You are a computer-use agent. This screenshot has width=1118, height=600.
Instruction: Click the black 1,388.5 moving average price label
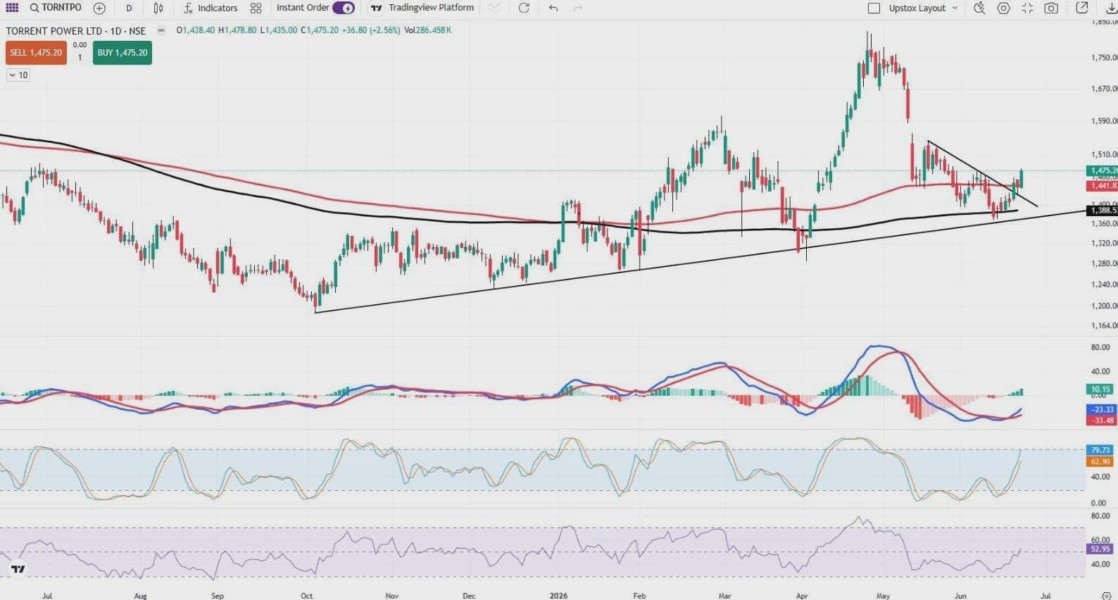1102,210
